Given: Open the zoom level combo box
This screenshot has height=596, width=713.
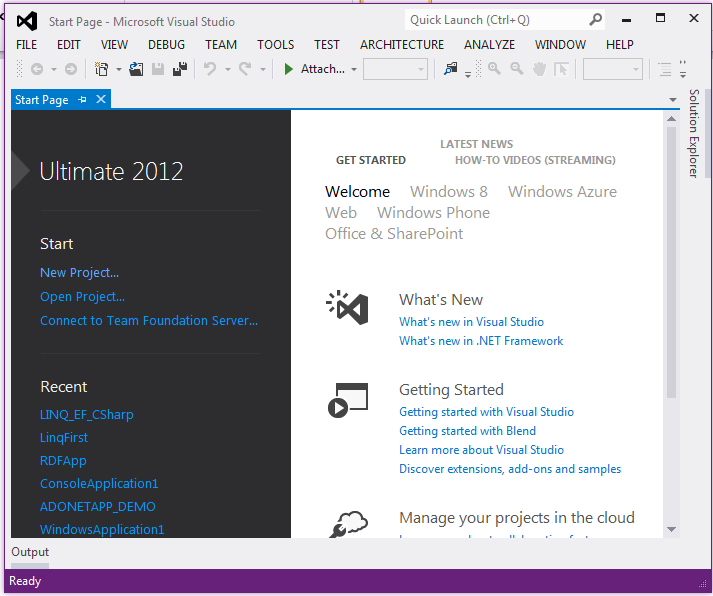Looking at the screenshot, I should 613,69.
